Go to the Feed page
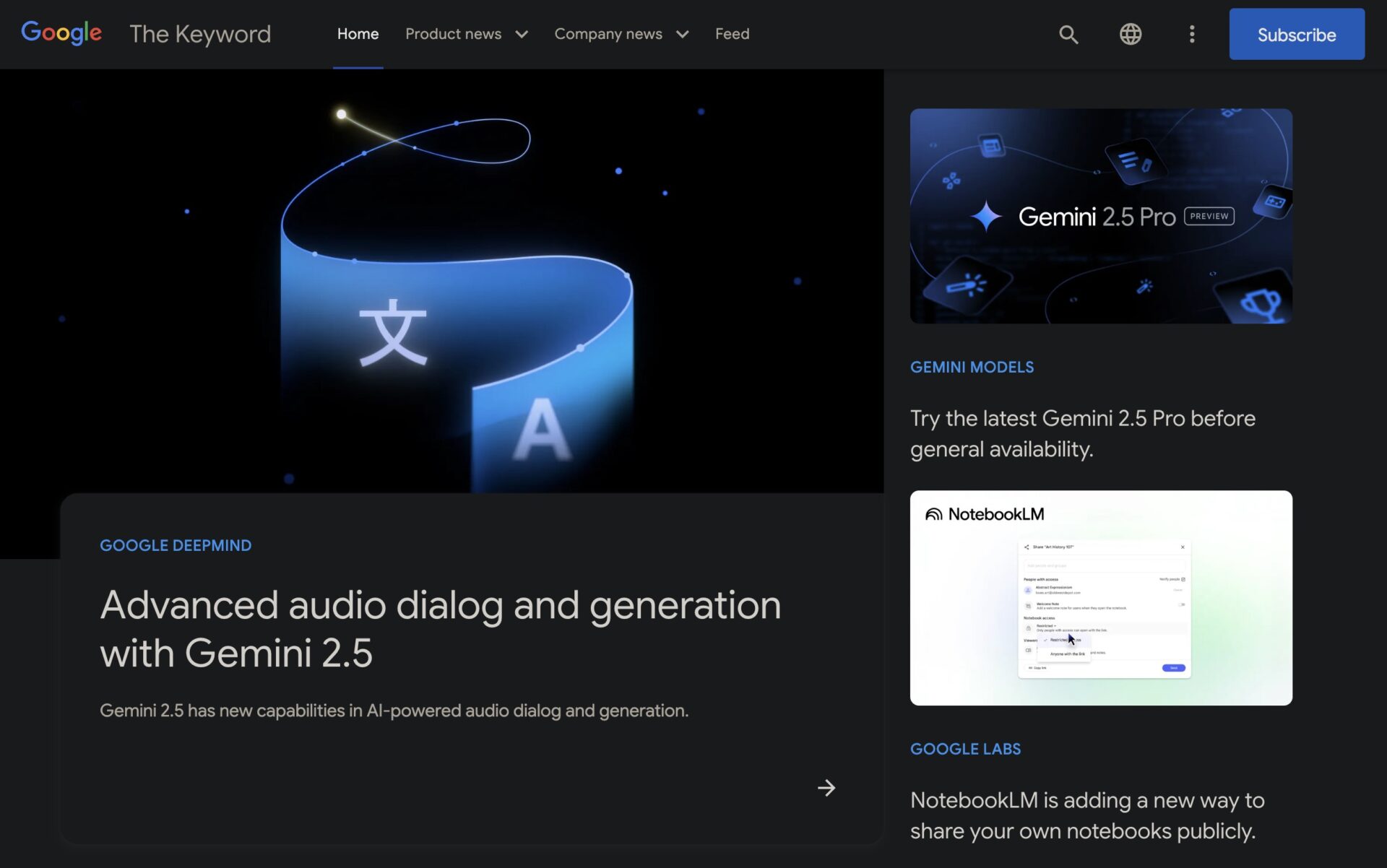Screen dimensions: 1387x868 pyautogui.click(x=732, y=34)
